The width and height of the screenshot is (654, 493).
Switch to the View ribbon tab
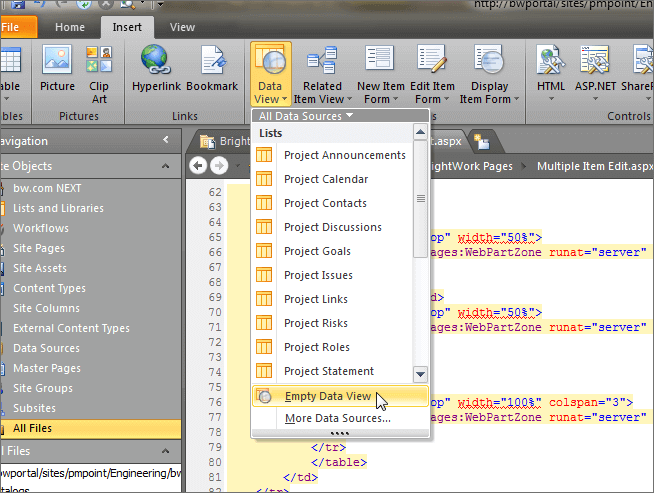point(182,27)
